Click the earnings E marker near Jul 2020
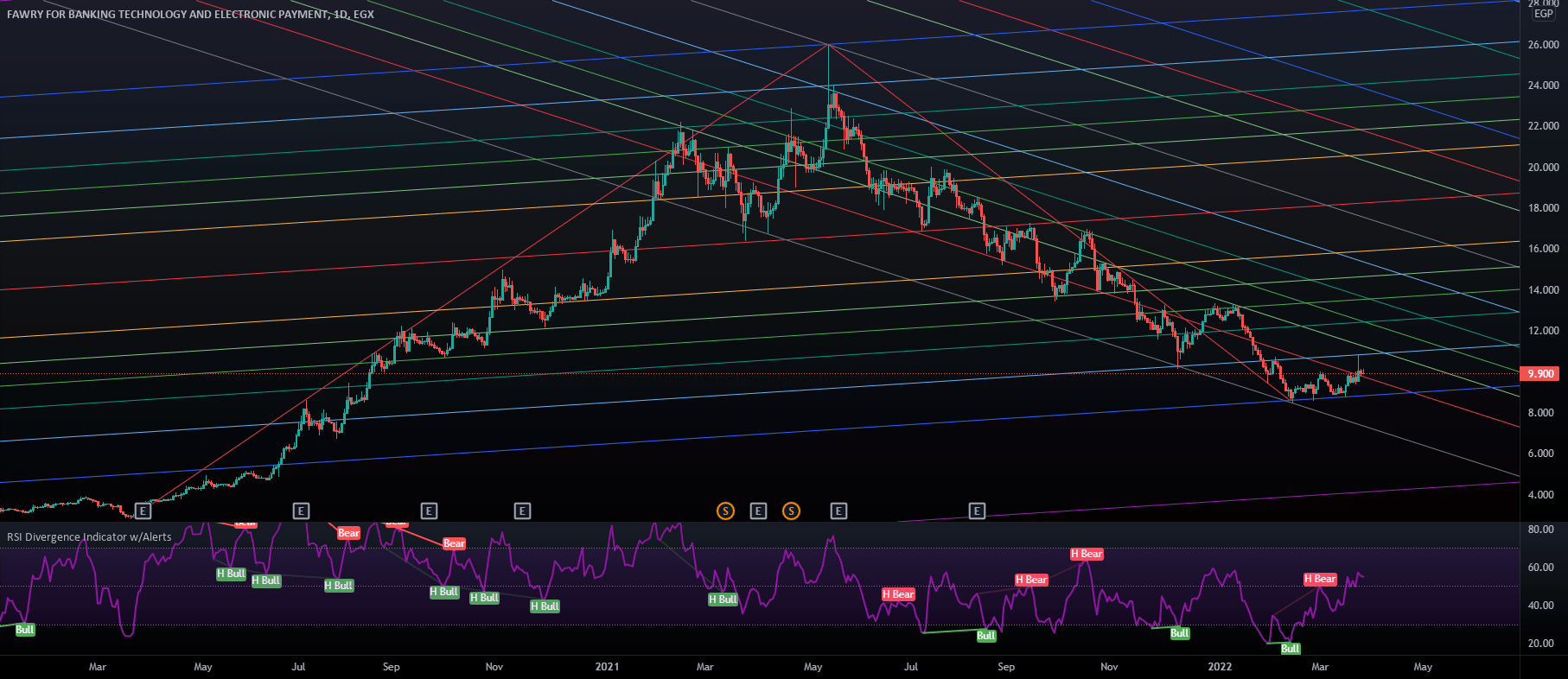Viewport: 1568px width, 679px height. point(301,511)
